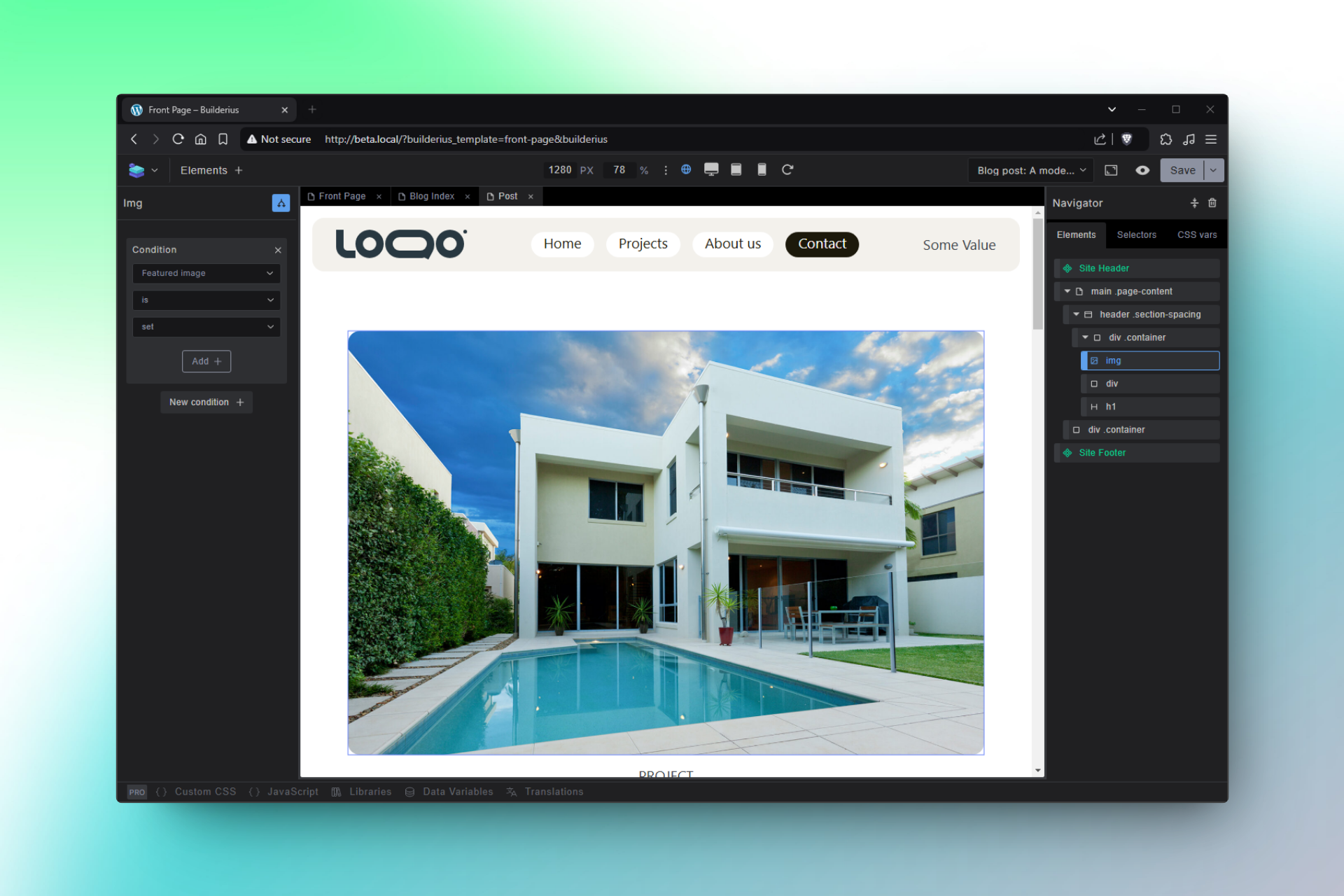1344x896 pixels.
Task: Click the blue conditions icon beside Img
Action: (281, 203)
